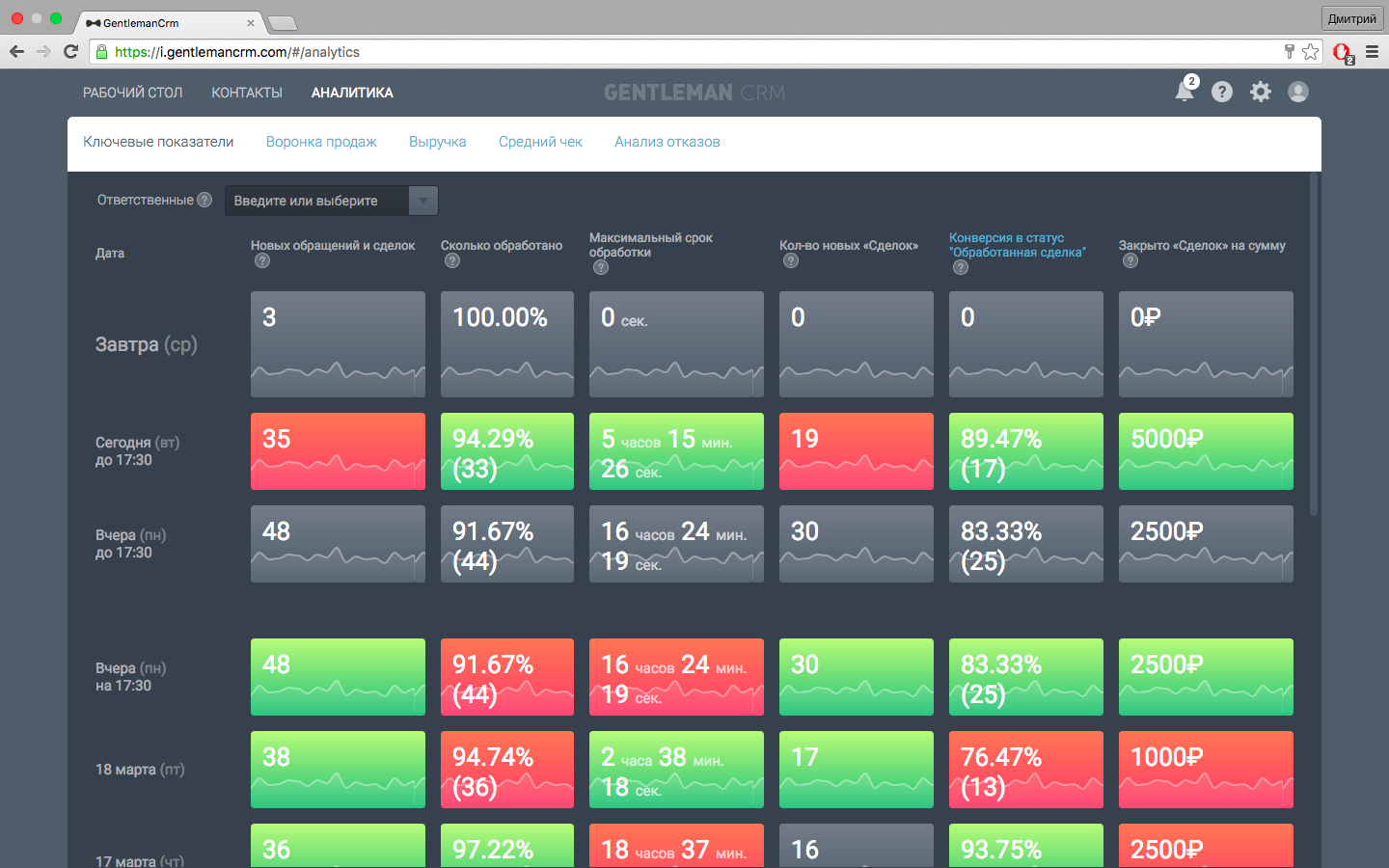Go to КОНТАКТЫ in top navigation

click(x=247, y=93)
